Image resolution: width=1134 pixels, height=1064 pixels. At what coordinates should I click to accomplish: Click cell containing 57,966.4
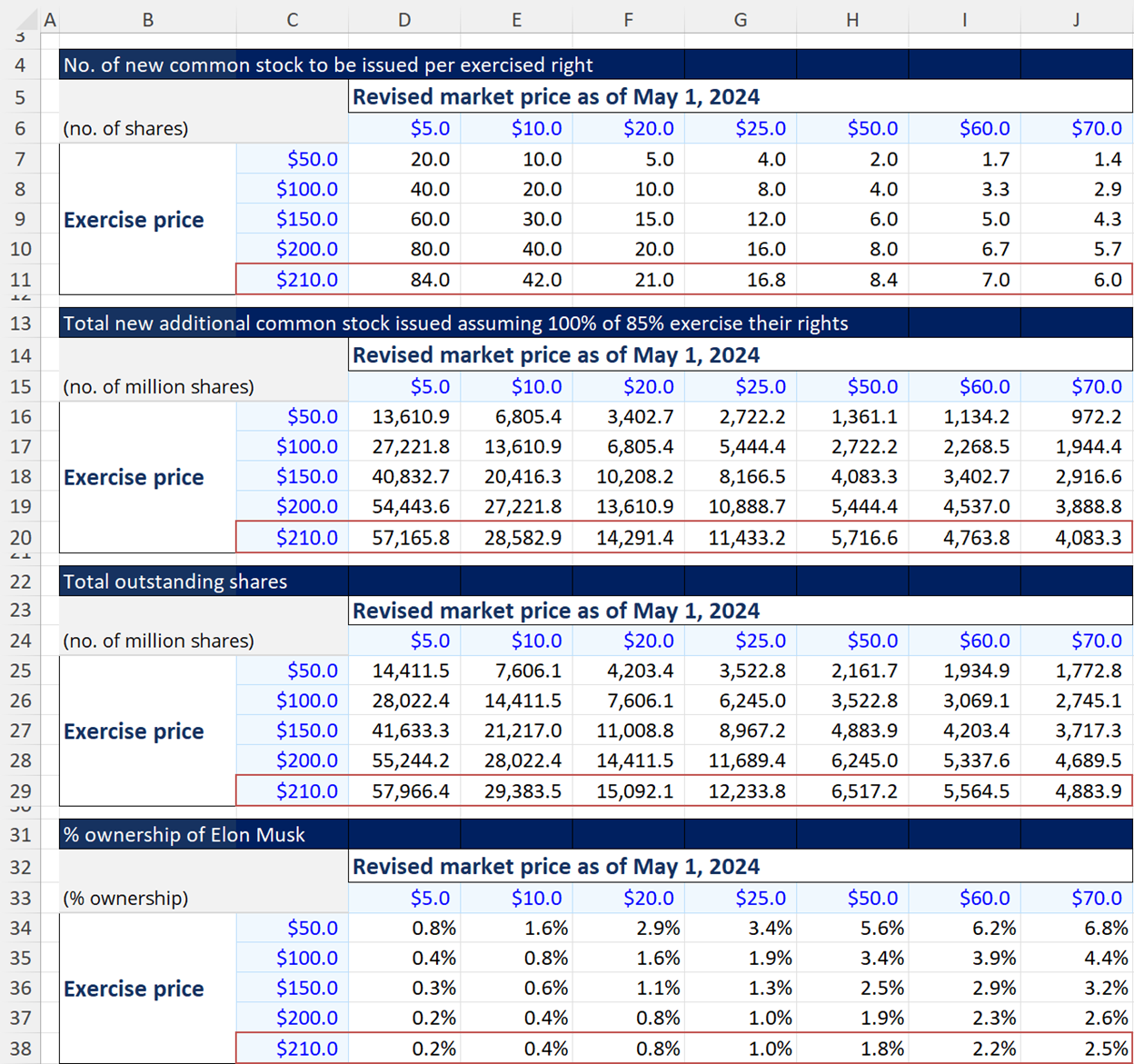click(x=411, y=791)
